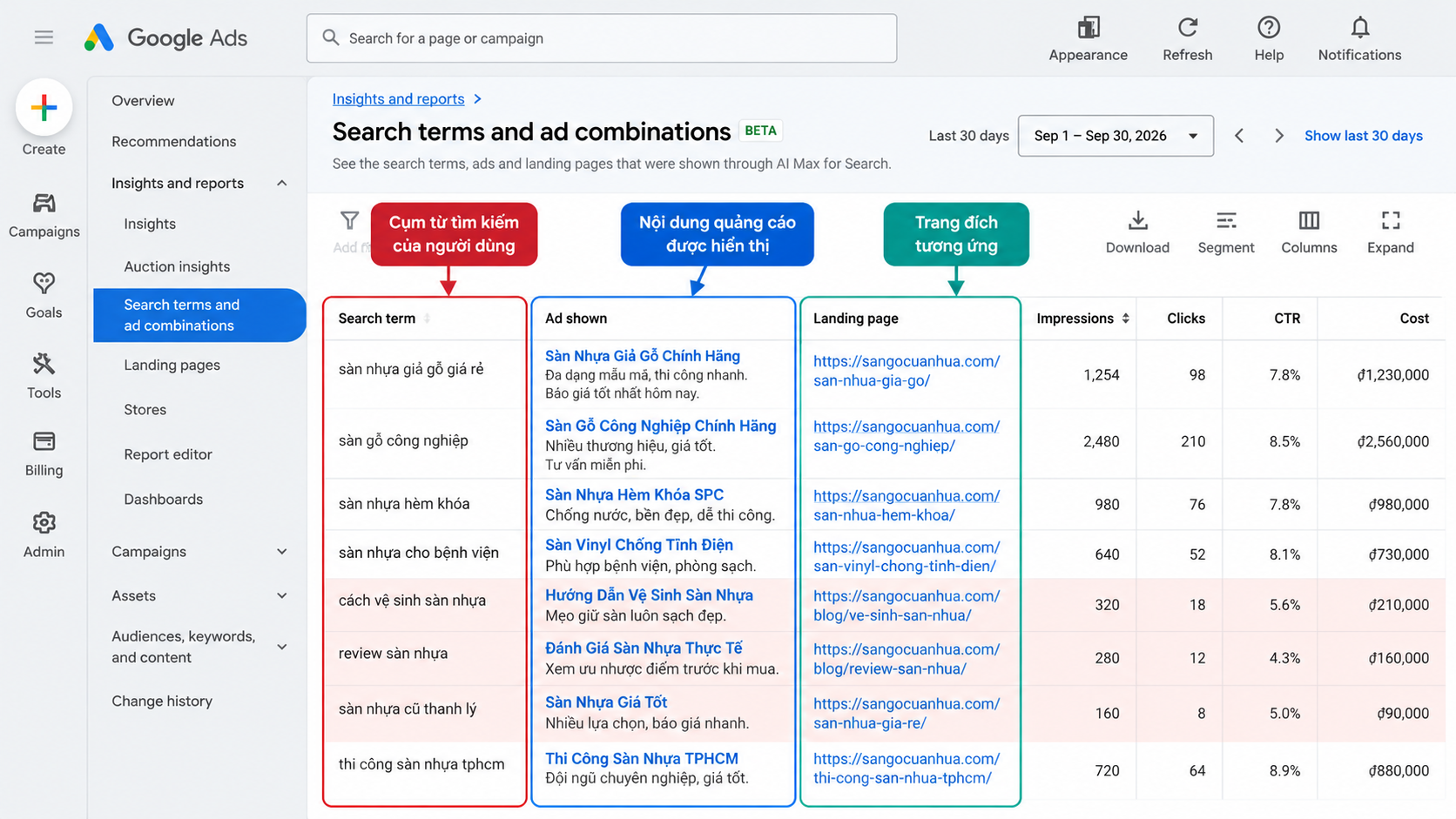Select Auction insights in the sidebar
Image resolution: width=1456 pixels, height=819 pixels.
tap(177, 266)
